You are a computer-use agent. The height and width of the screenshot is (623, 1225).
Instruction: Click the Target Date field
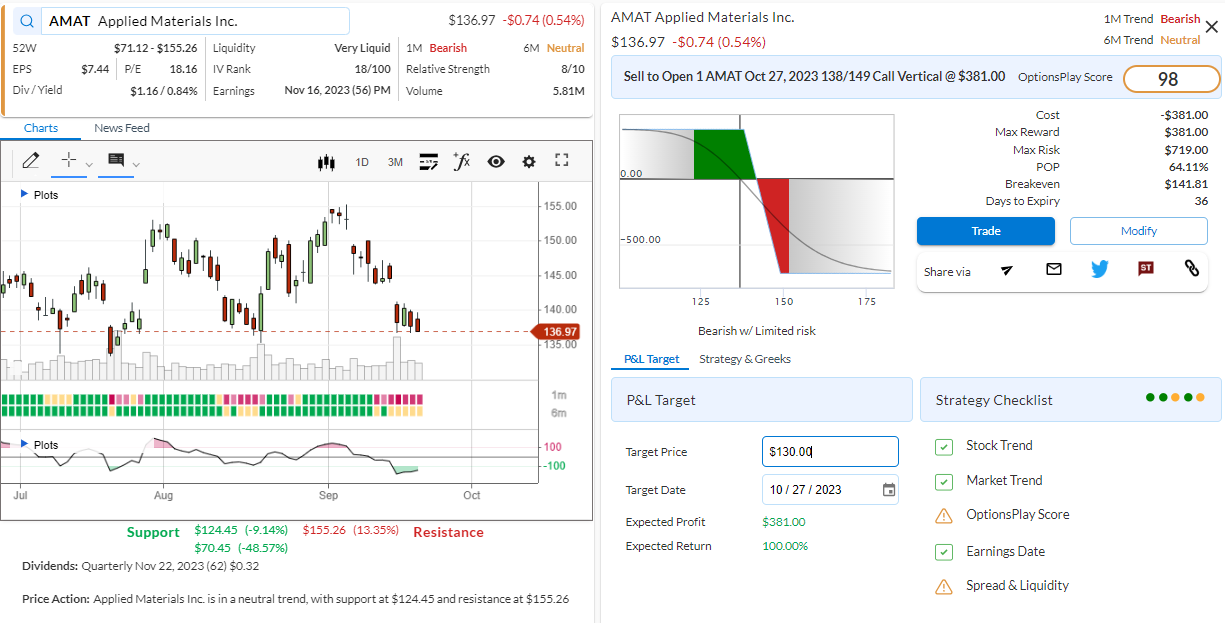830,490
